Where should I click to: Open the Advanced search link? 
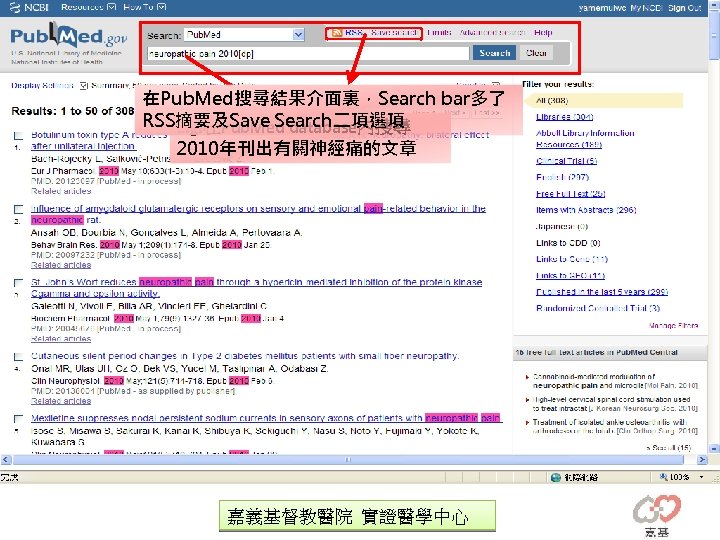coord(492,33)
